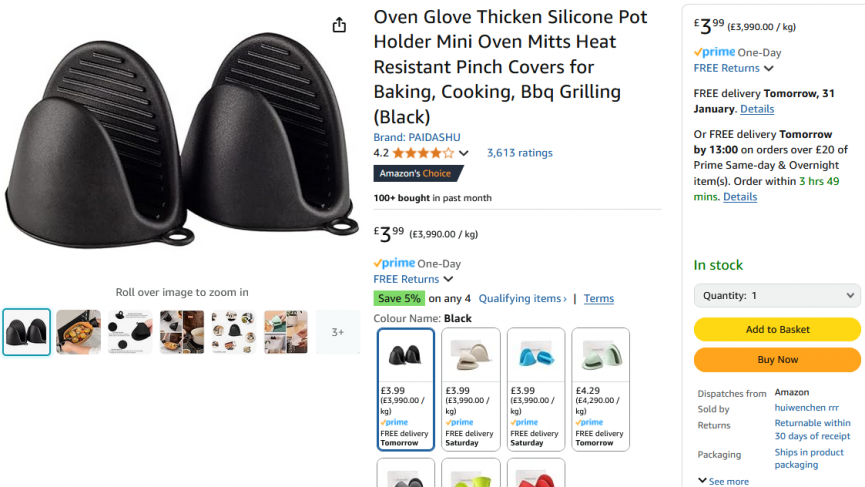Open the Qualifying items link
The height and width of the screenshot is (487, 865).
click(x=522, y=298)
